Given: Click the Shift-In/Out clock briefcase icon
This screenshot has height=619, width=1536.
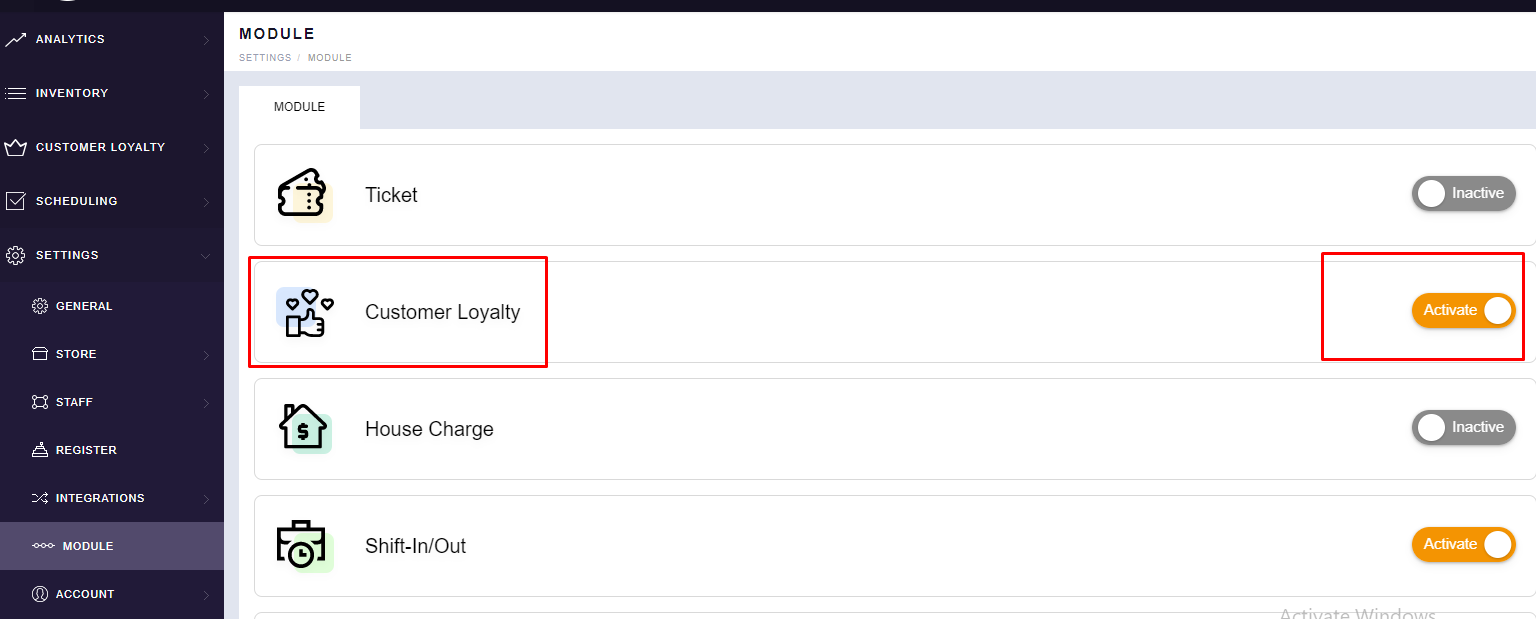Looking at the screenshot, I should coord(302,546).
